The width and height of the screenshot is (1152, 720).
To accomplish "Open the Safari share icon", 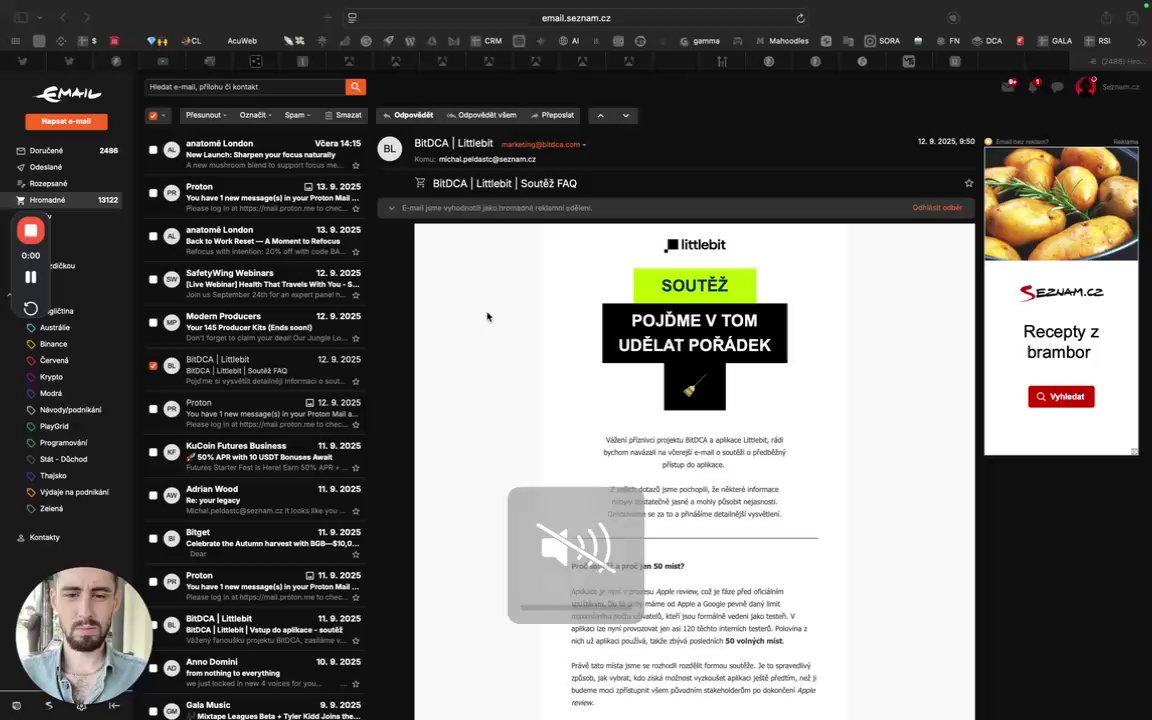I will [1106, 18].
